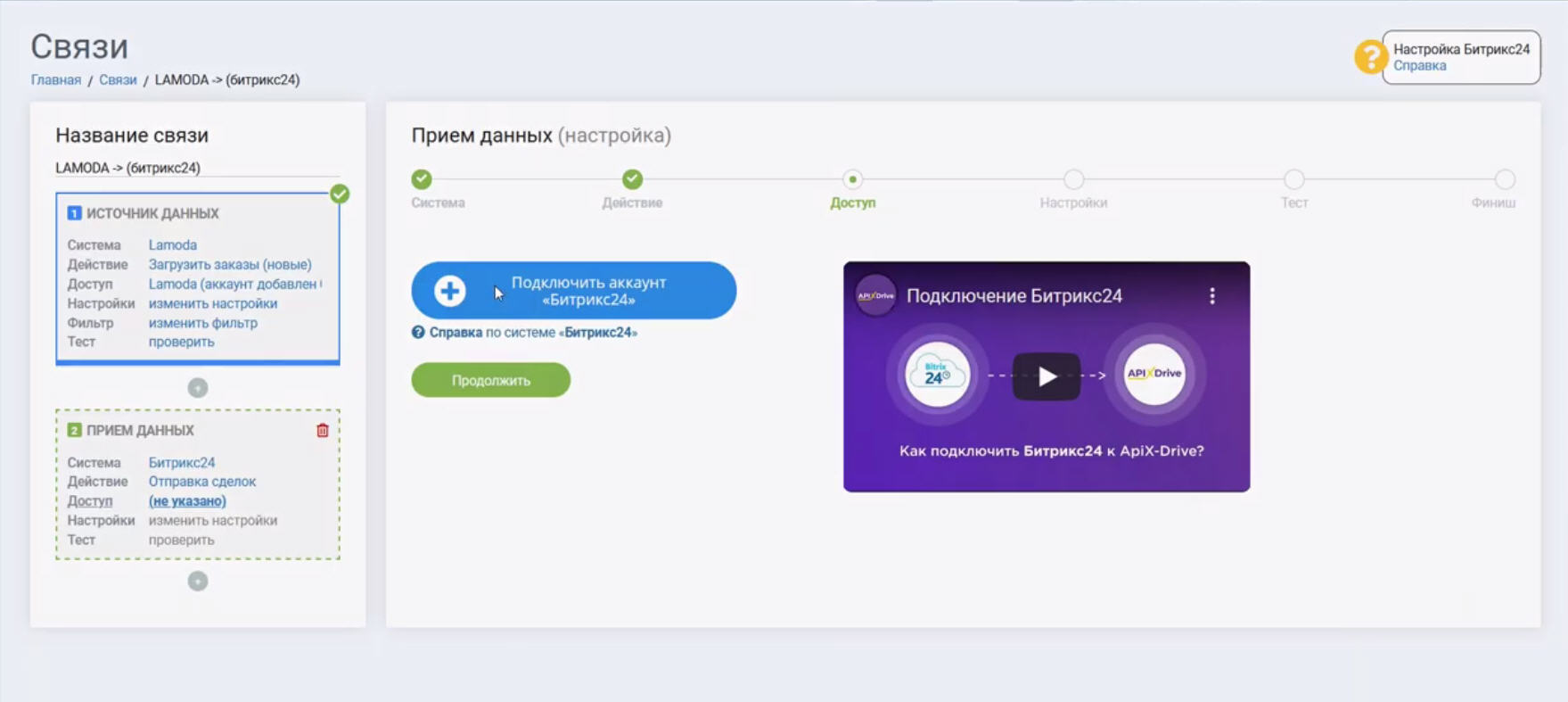This screenshot has width=1568, height=702.
Task: Click the green number 2 receiver icon
Action: click(74, 430)
